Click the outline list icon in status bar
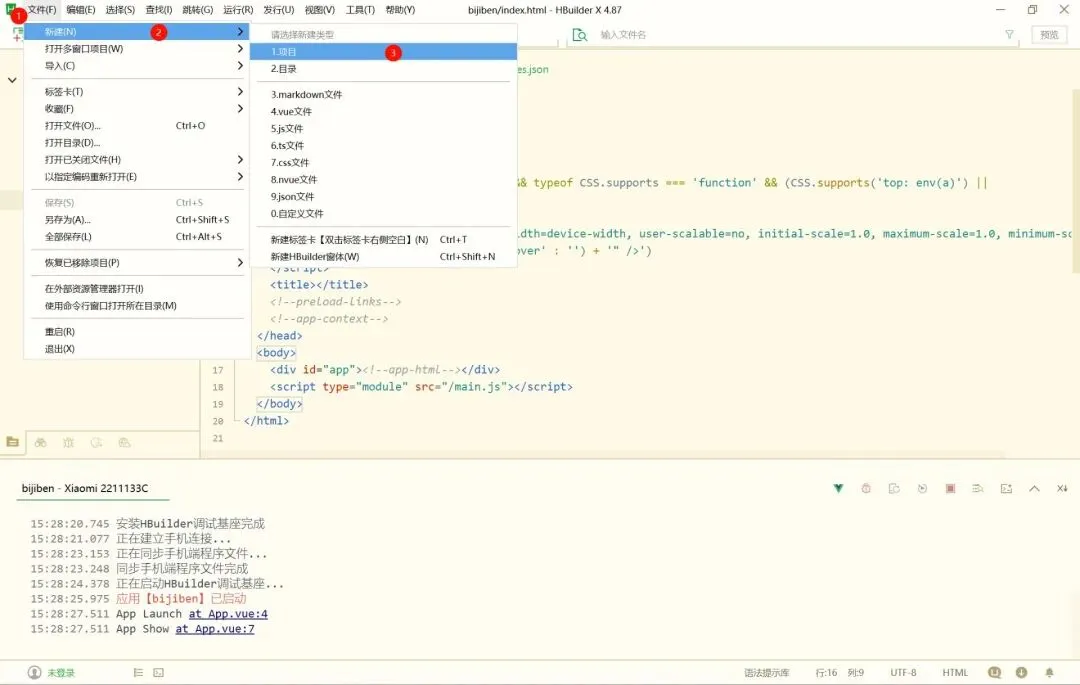1080x685 pixels. click(x=138, y=673)
